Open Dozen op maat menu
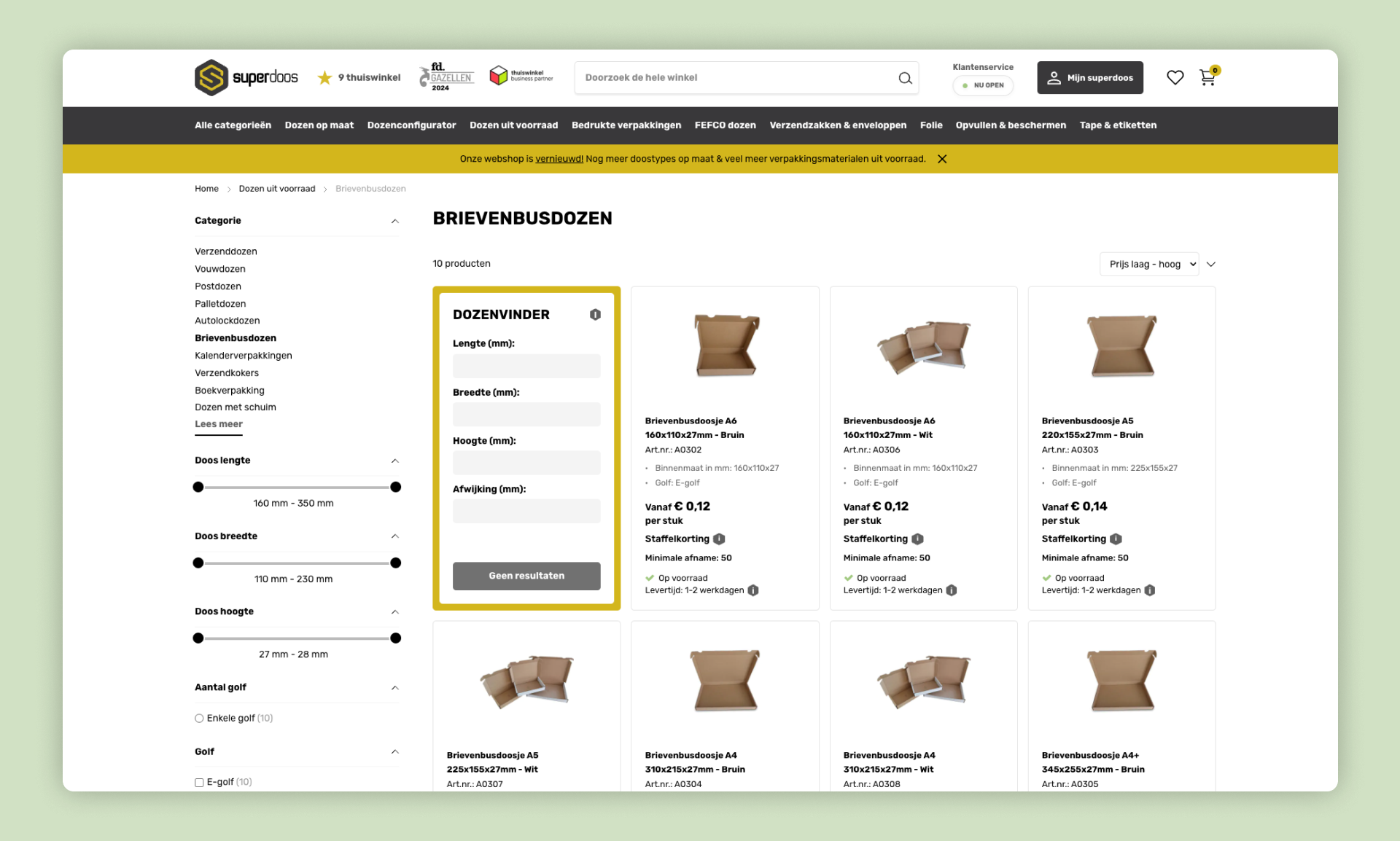The height and width of the screenshot is (841, 1400). [x=319, y=125]
